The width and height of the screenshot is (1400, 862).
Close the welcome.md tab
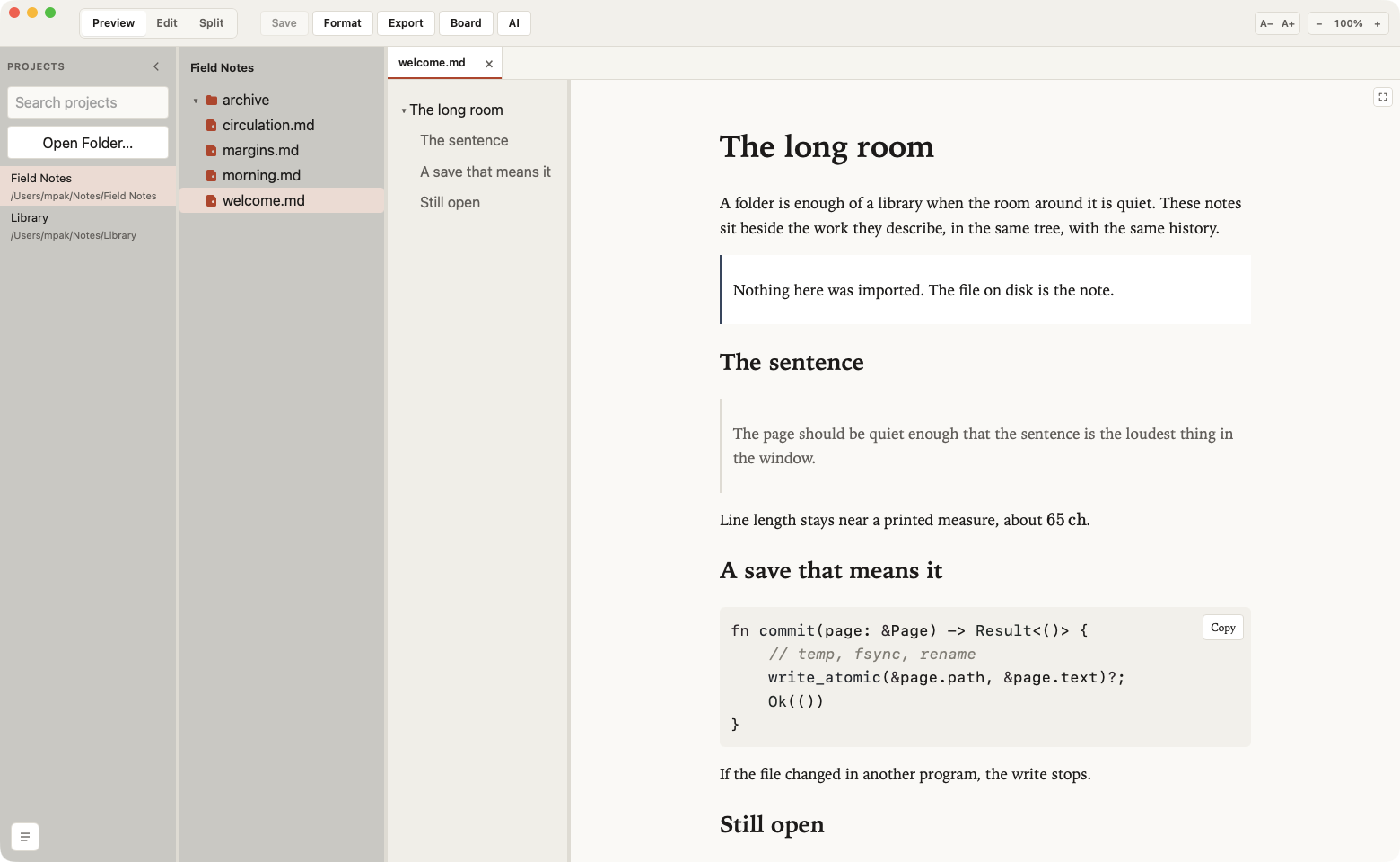489,64
